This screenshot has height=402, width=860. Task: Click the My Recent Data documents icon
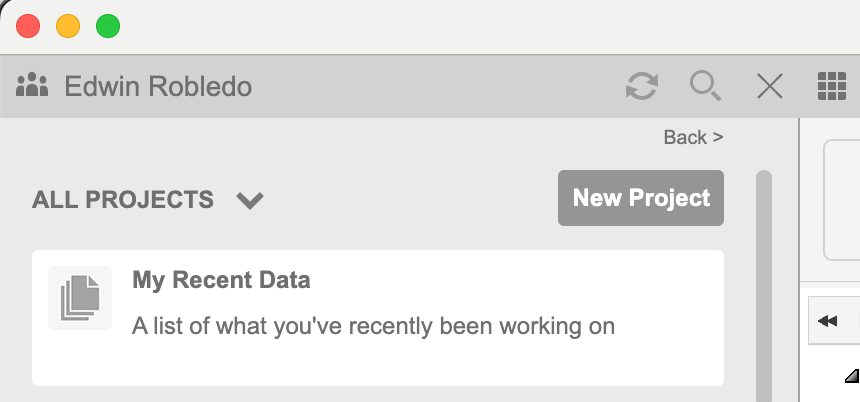coord(80,298)
